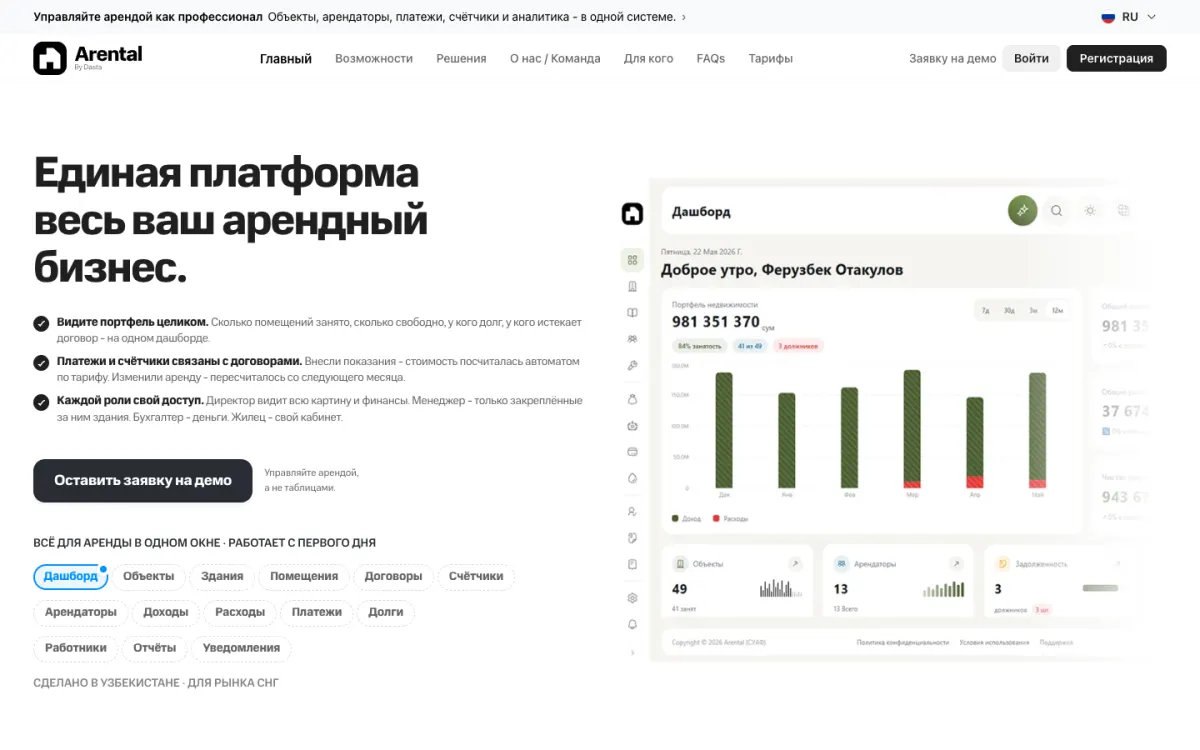Click the bell notifications icon in preview sidebar

632,625
